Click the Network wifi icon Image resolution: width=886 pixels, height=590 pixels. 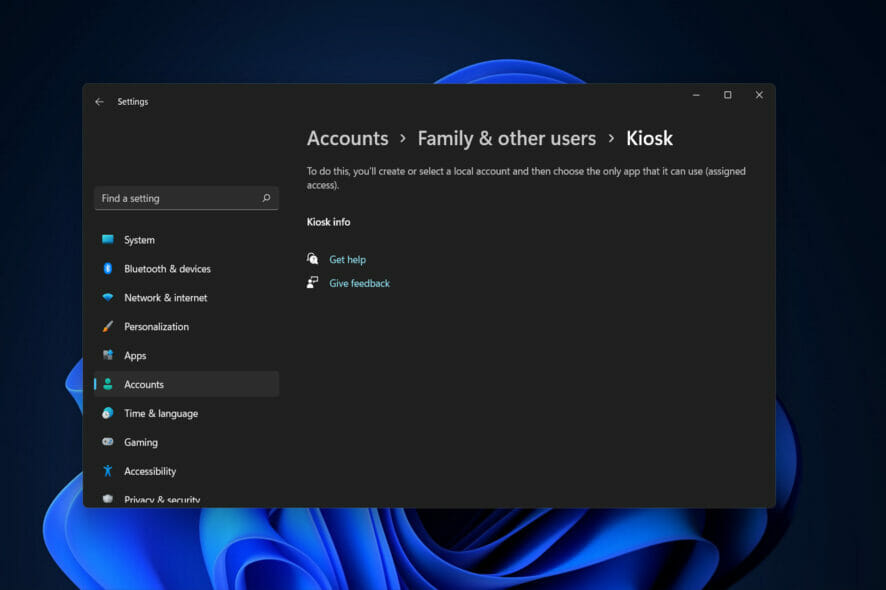click(x=107, y=297)
